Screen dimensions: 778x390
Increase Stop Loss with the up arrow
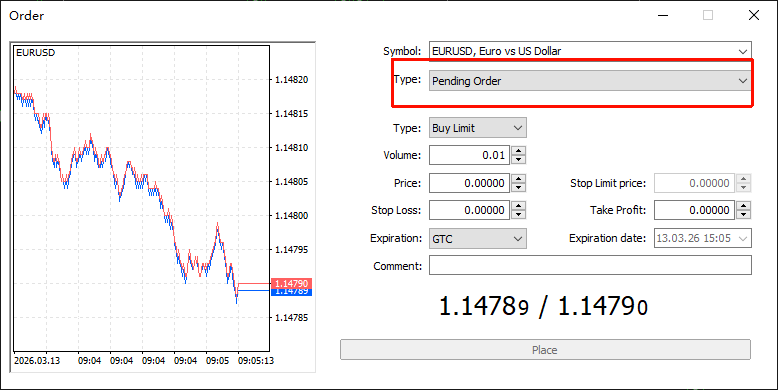tap(518, 205)
